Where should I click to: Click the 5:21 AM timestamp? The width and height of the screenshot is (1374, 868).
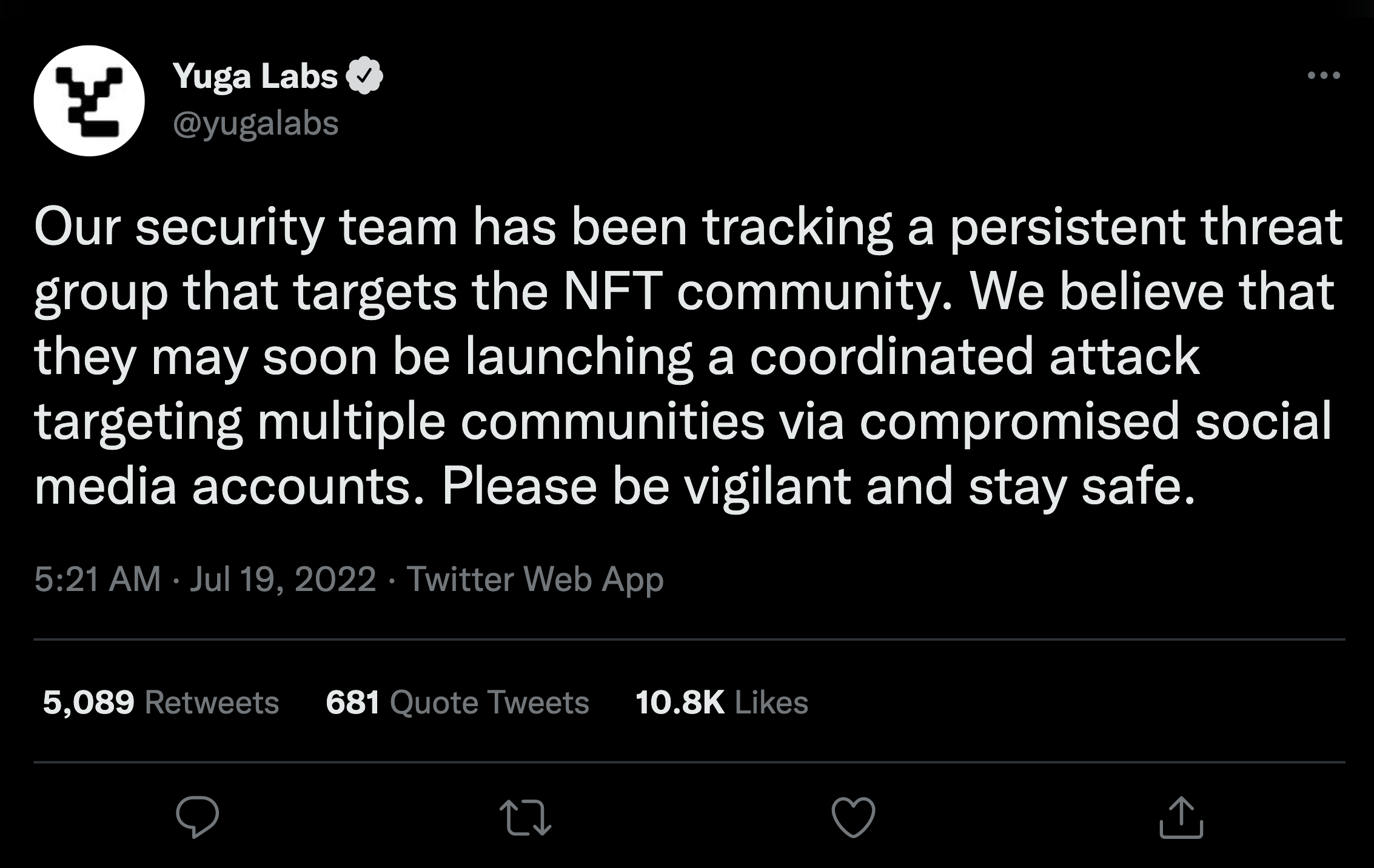pos(98,579)
